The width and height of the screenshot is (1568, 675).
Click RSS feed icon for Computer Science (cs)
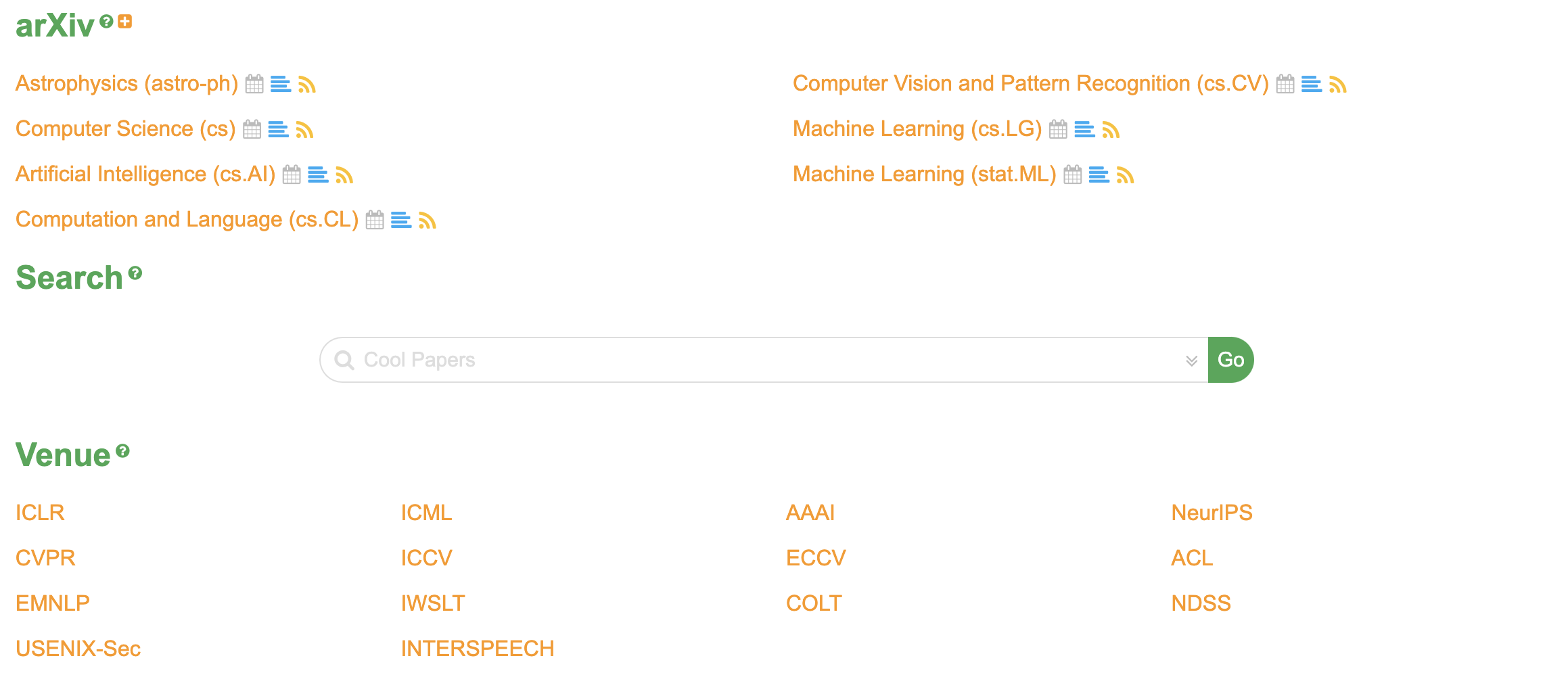(x=304, y=129)
